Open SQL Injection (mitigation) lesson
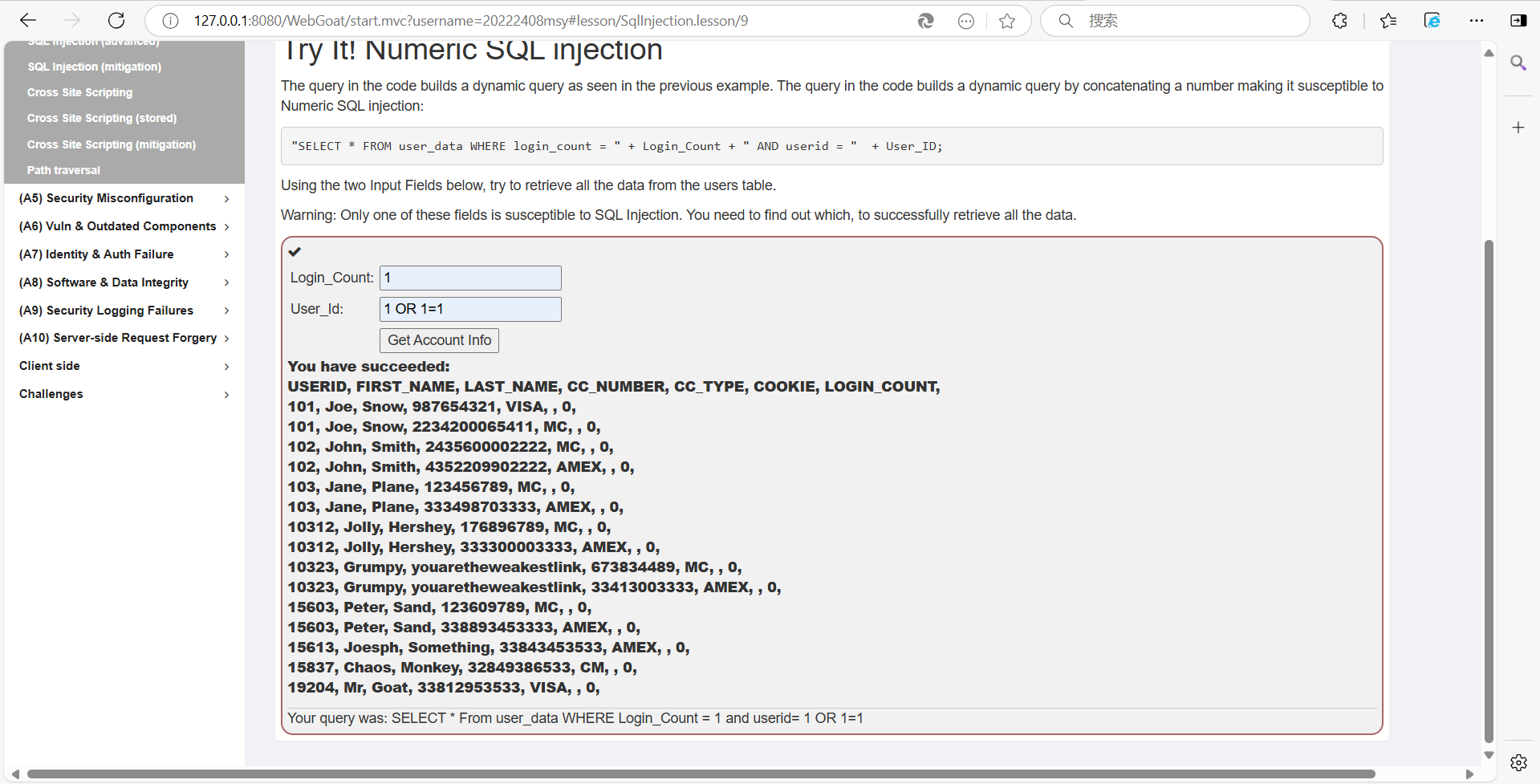Viewport: 1540px width, 784px height. [95, 67]
